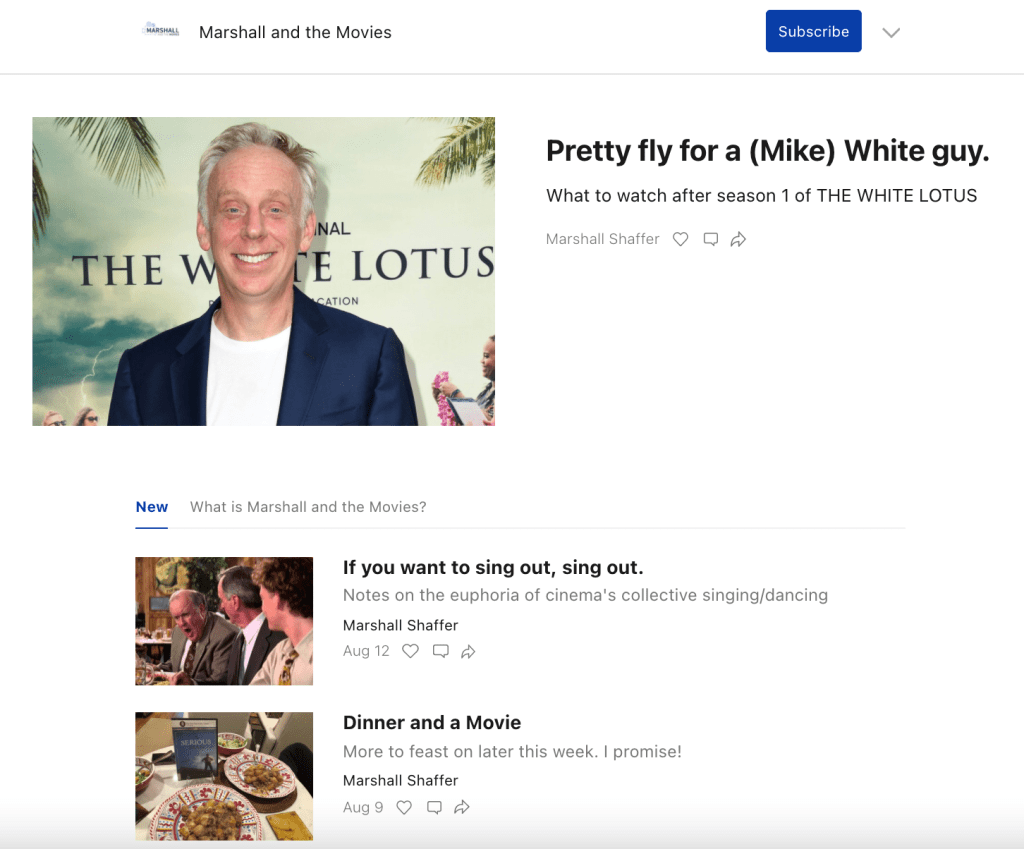
Task: Share the featured Mike White post
Action: pos(739,239)
